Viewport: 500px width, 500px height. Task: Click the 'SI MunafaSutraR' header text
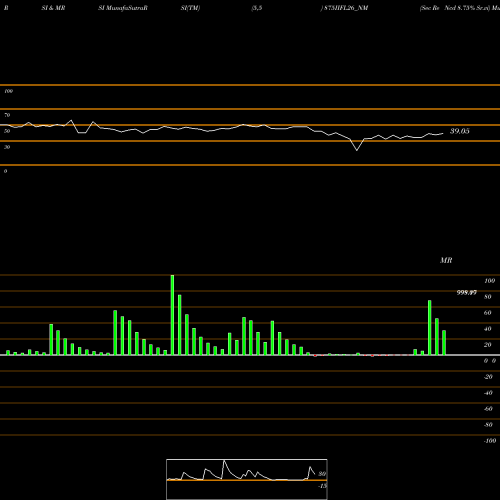123,8
